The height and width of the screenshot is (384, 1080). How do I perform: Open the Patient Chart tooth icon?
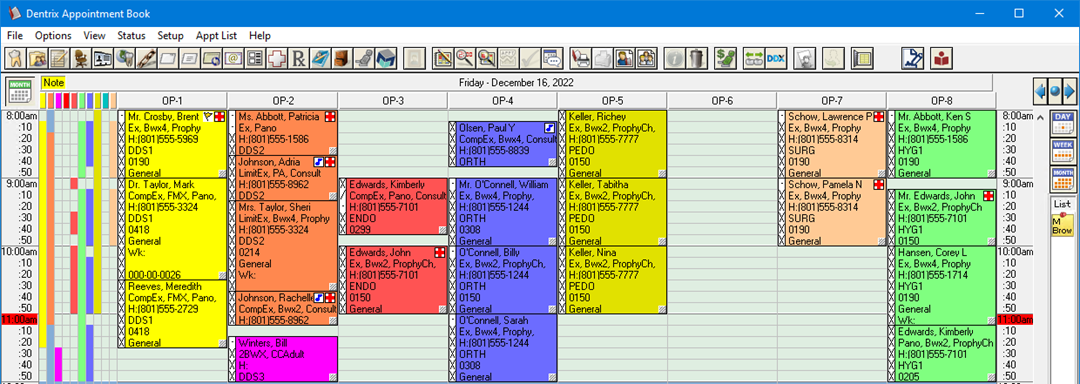tap(15, 58)
